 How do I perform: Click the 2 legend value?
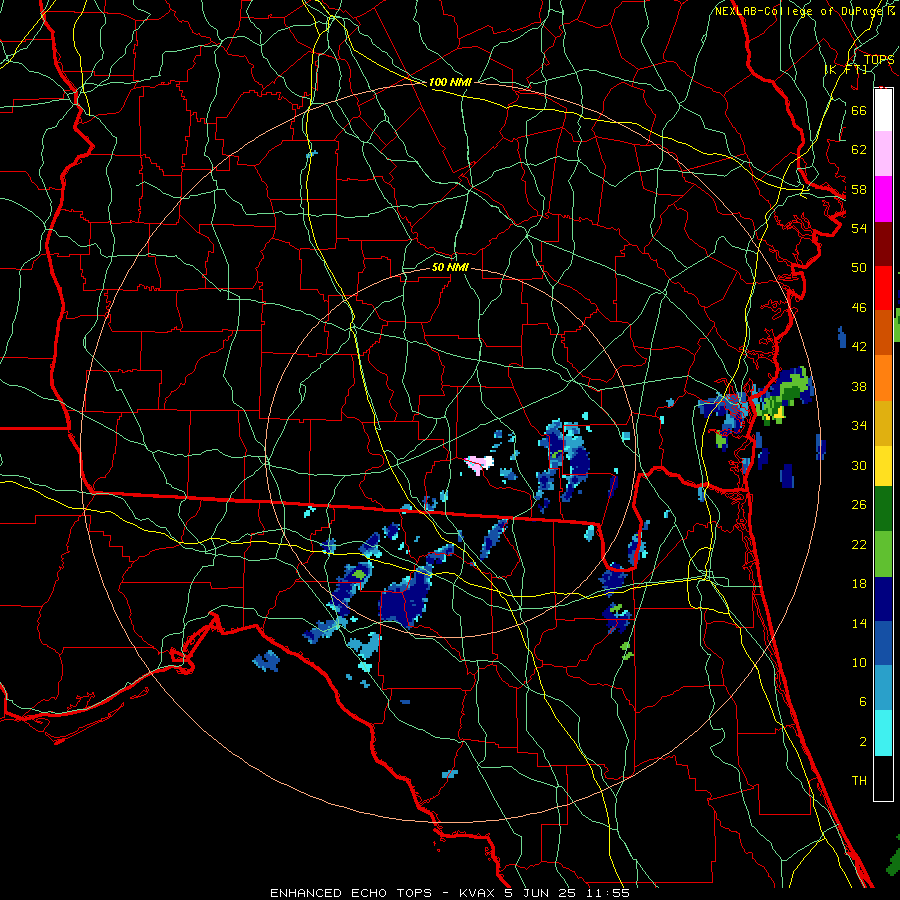[x=862, y=742]
